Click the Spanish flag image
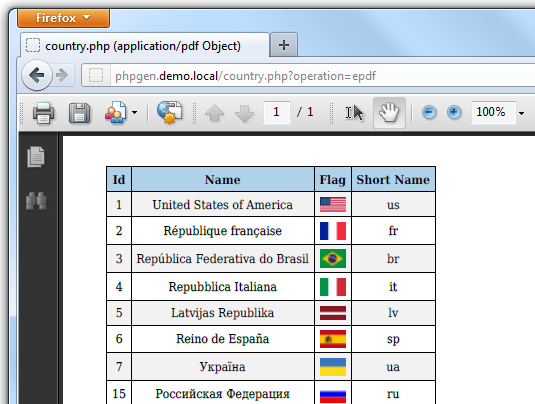 [333, 339]
